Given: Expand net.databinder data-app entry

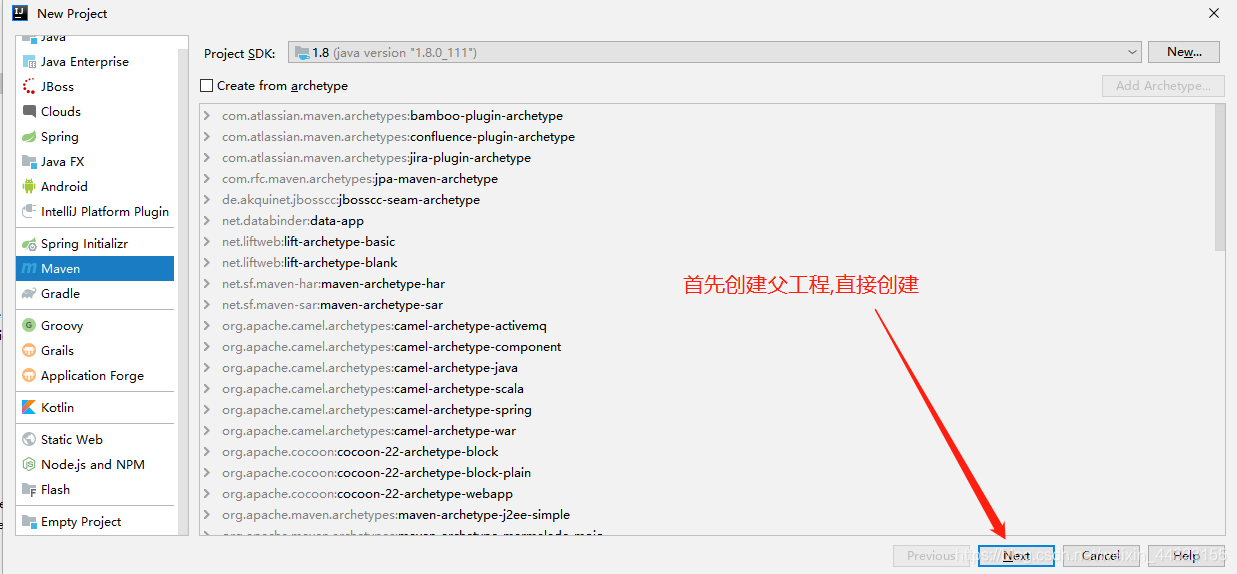Looking at the screenshot, I should click(x=207, y=221).
